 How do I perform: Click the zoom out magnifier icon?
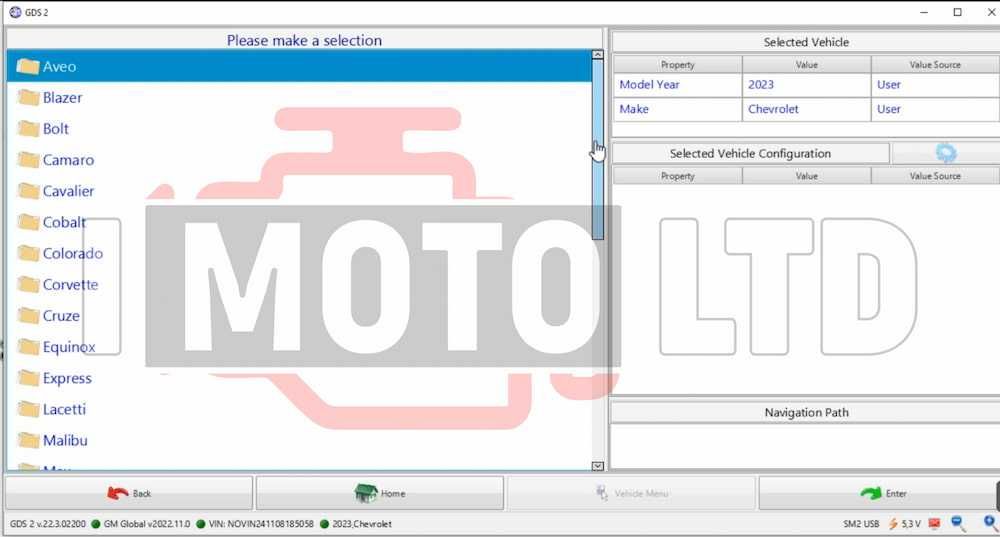[x=958, y=524]
